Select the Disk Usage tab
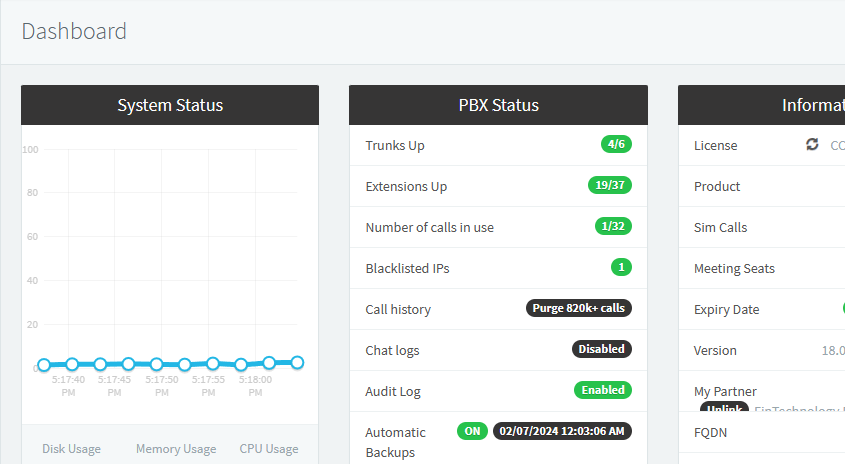The image size is (845, 464). [71, 449]
